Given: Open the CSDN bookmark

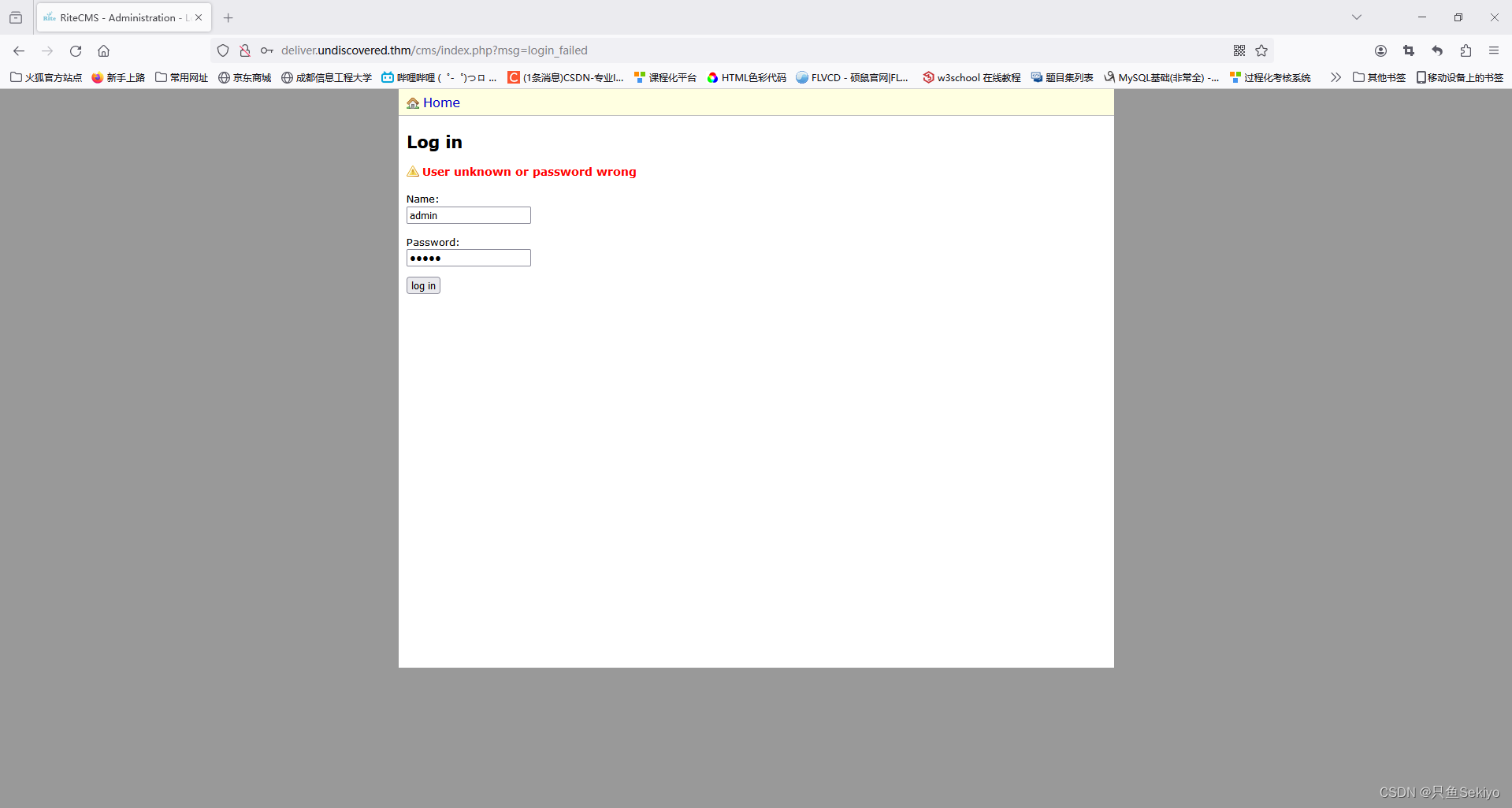Looking at the screenshot, I should point(567,77).
